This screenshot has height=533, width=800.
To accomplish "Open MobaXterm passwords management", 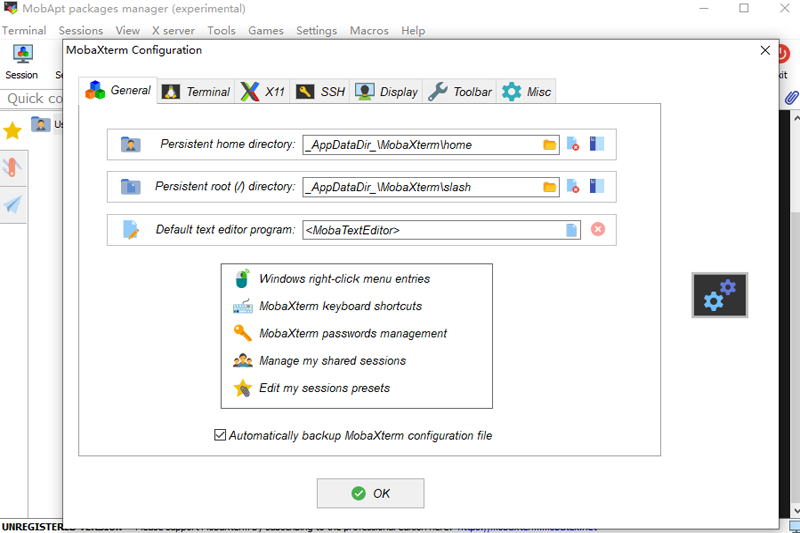I will tap(353, 334).
